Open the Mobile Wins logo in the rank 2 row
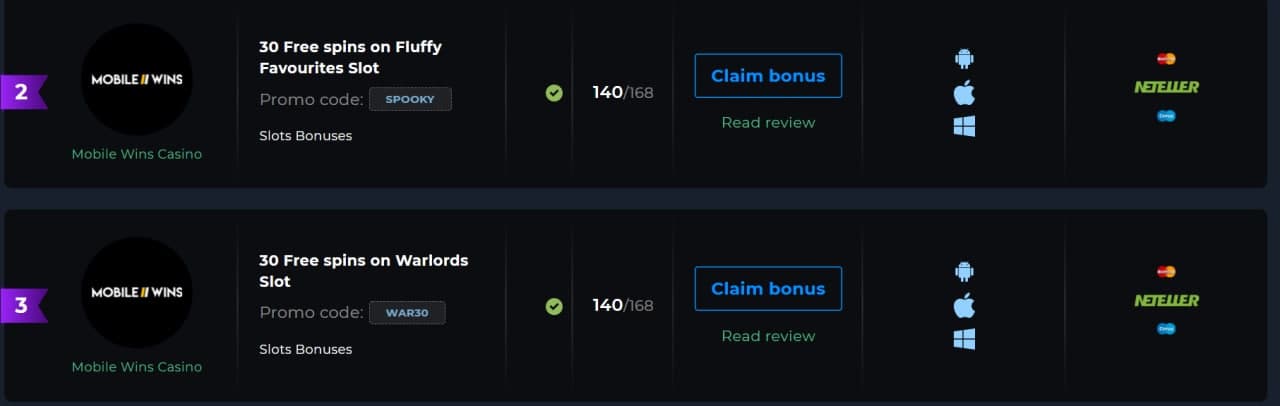Screen dimensions: 1280x406 (x=137, y=79)
